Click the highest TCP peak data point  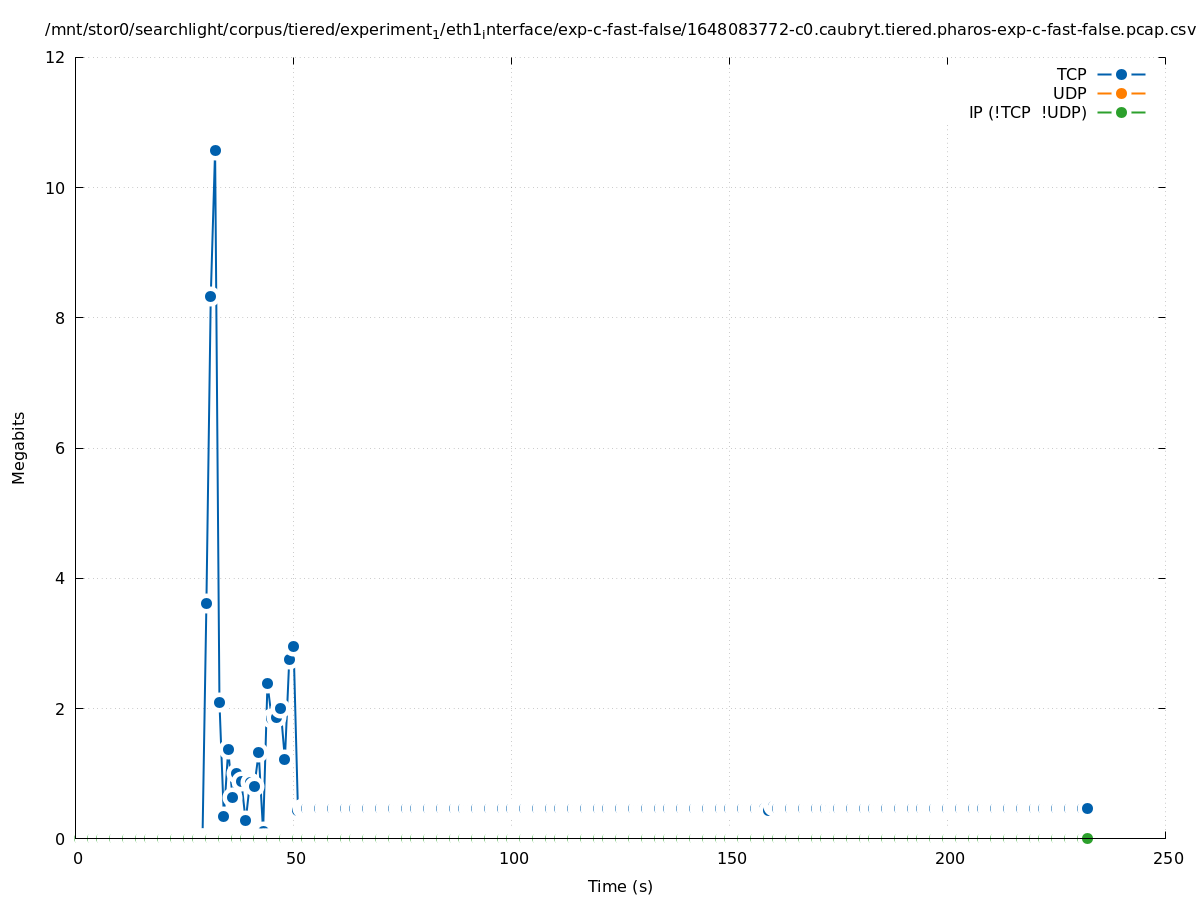(215, 150)
